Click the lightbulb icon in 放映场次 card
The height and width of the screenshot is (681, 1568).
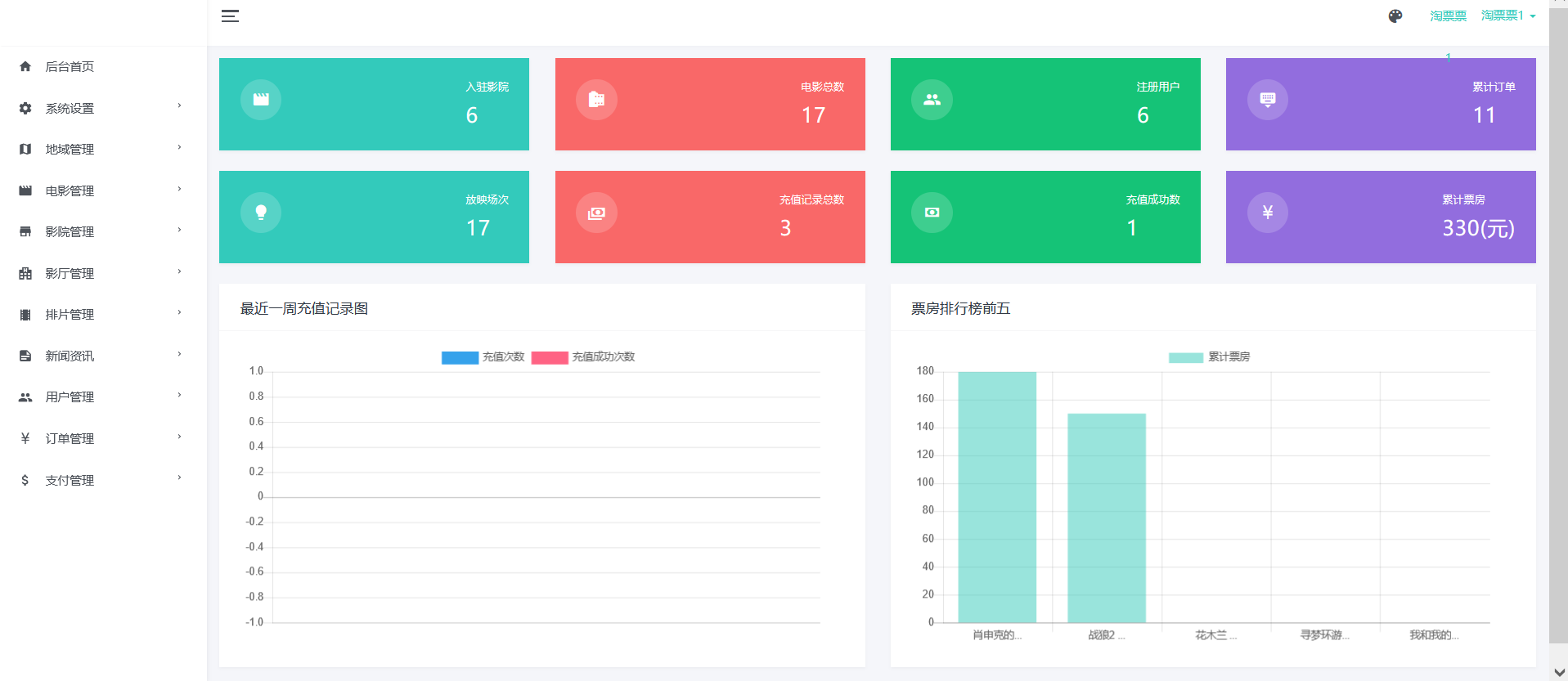(261, 213)
